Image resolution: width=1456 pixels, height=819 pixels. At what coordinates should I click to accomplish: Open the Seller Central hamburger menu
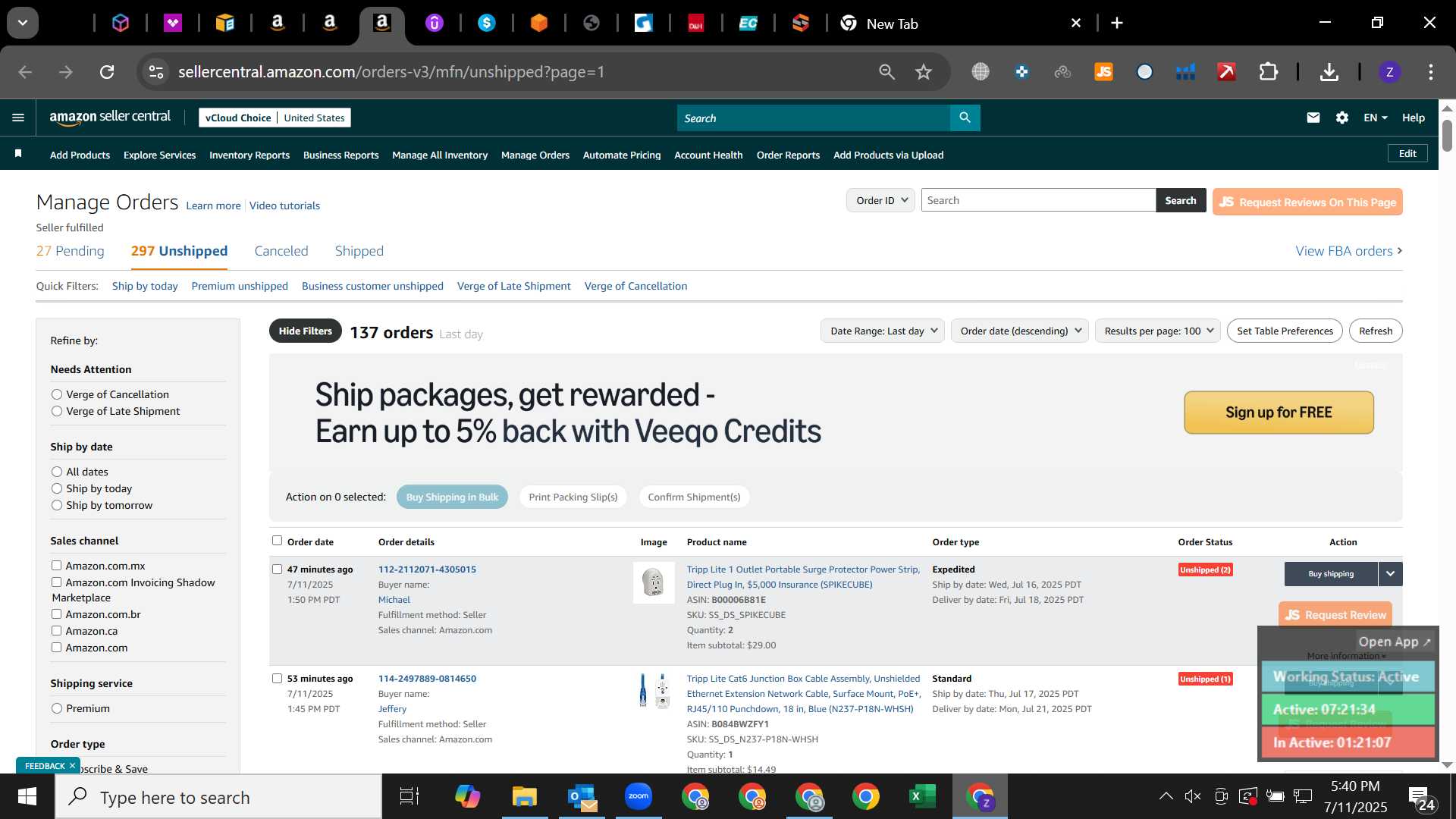tap(18, 118)
